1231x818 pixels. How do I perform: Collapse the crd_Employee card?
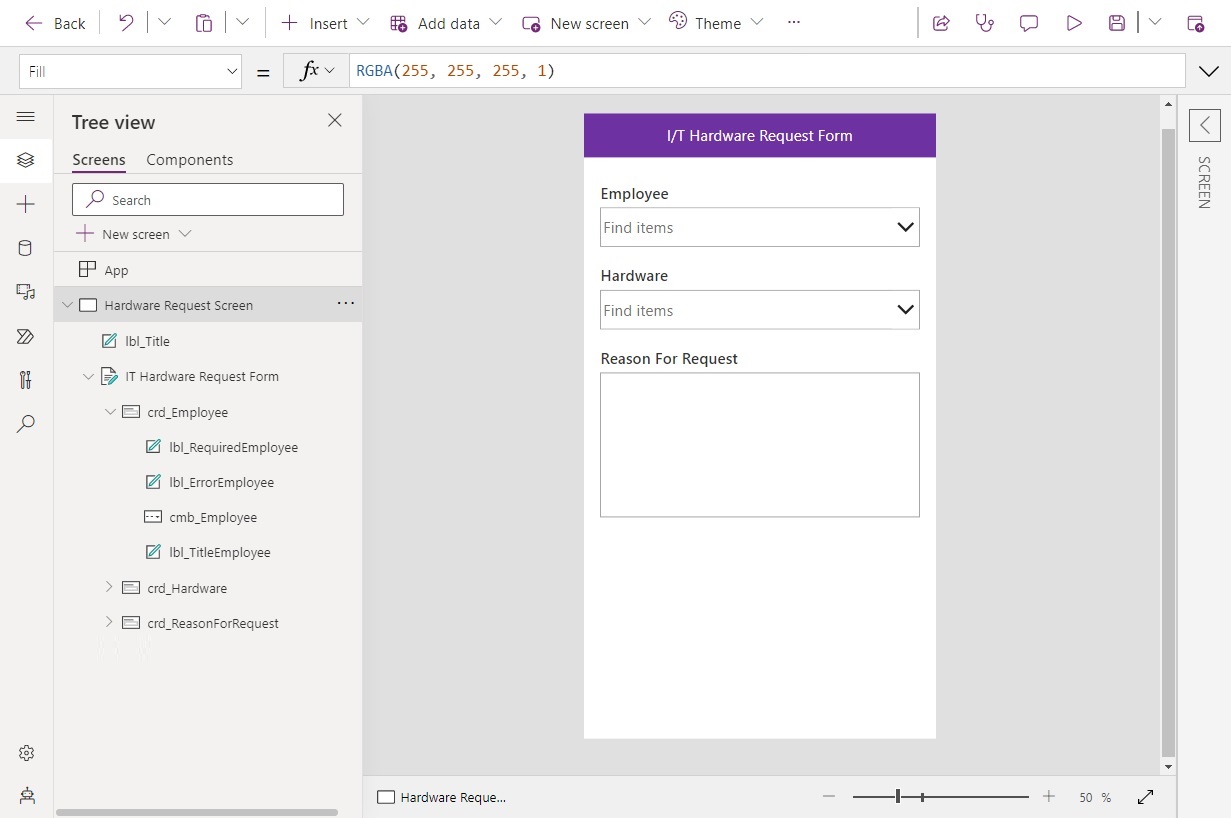point(110,411)
